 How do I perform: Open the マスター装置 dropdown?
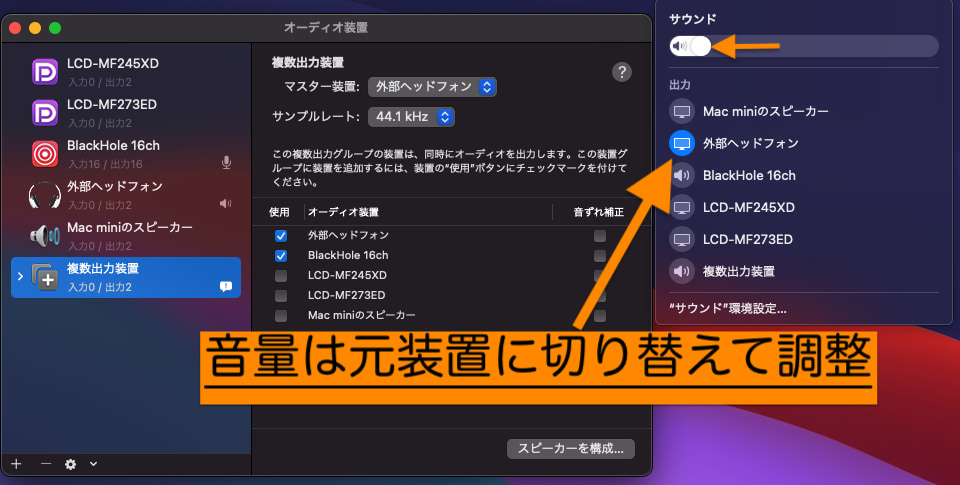click(432, 87)
